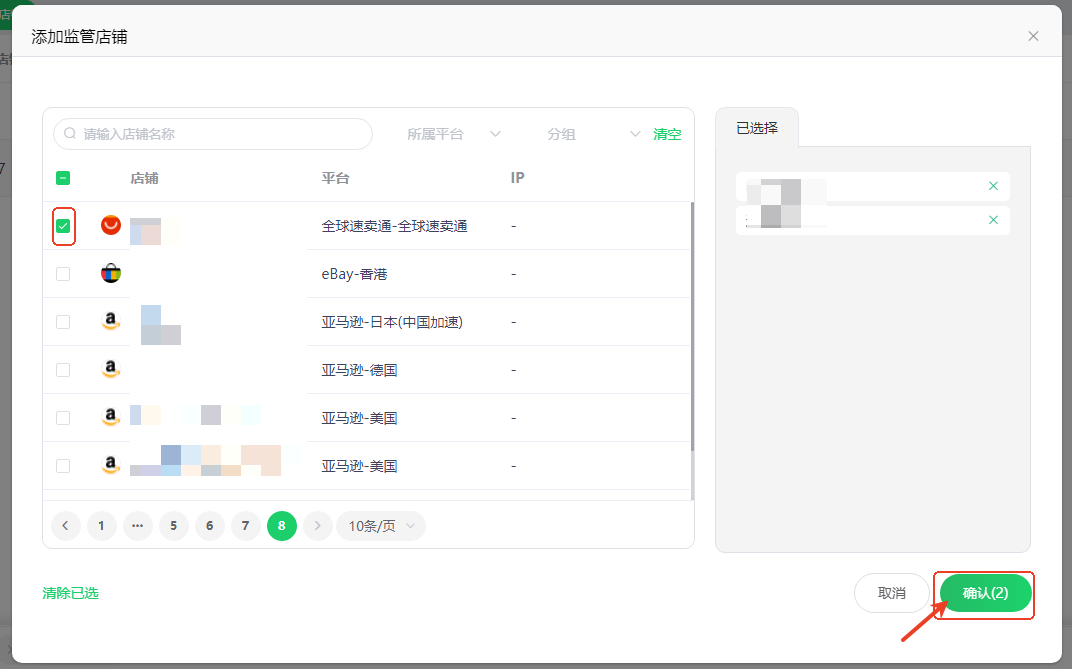Uncheck the 全球速卖通 store checkbox

point(63,226)
